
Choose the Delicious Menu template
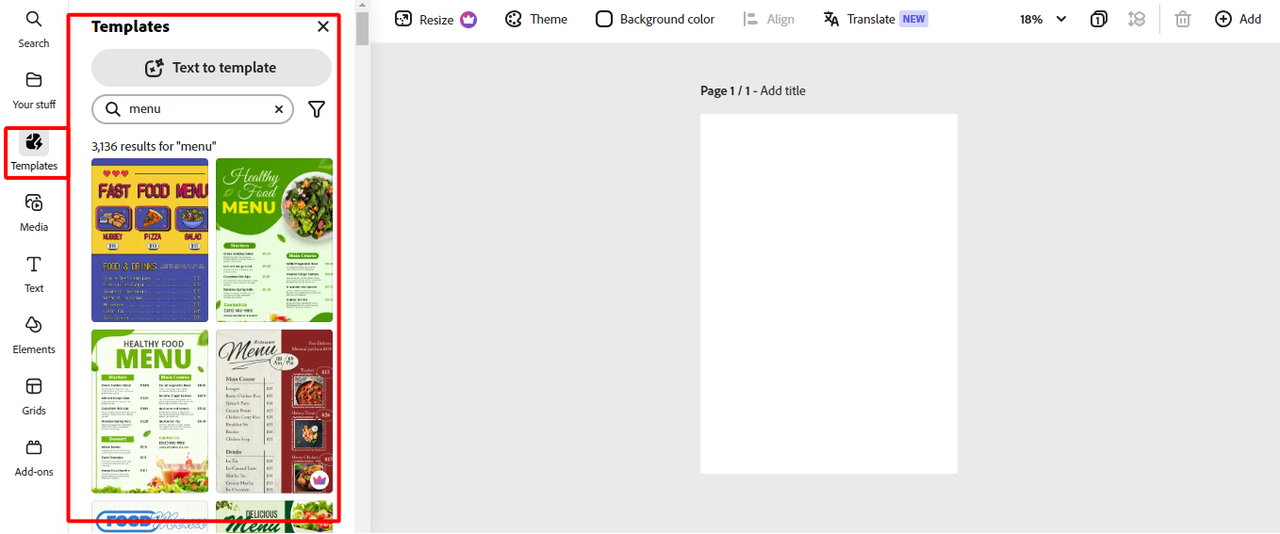[x=274, y=516]
